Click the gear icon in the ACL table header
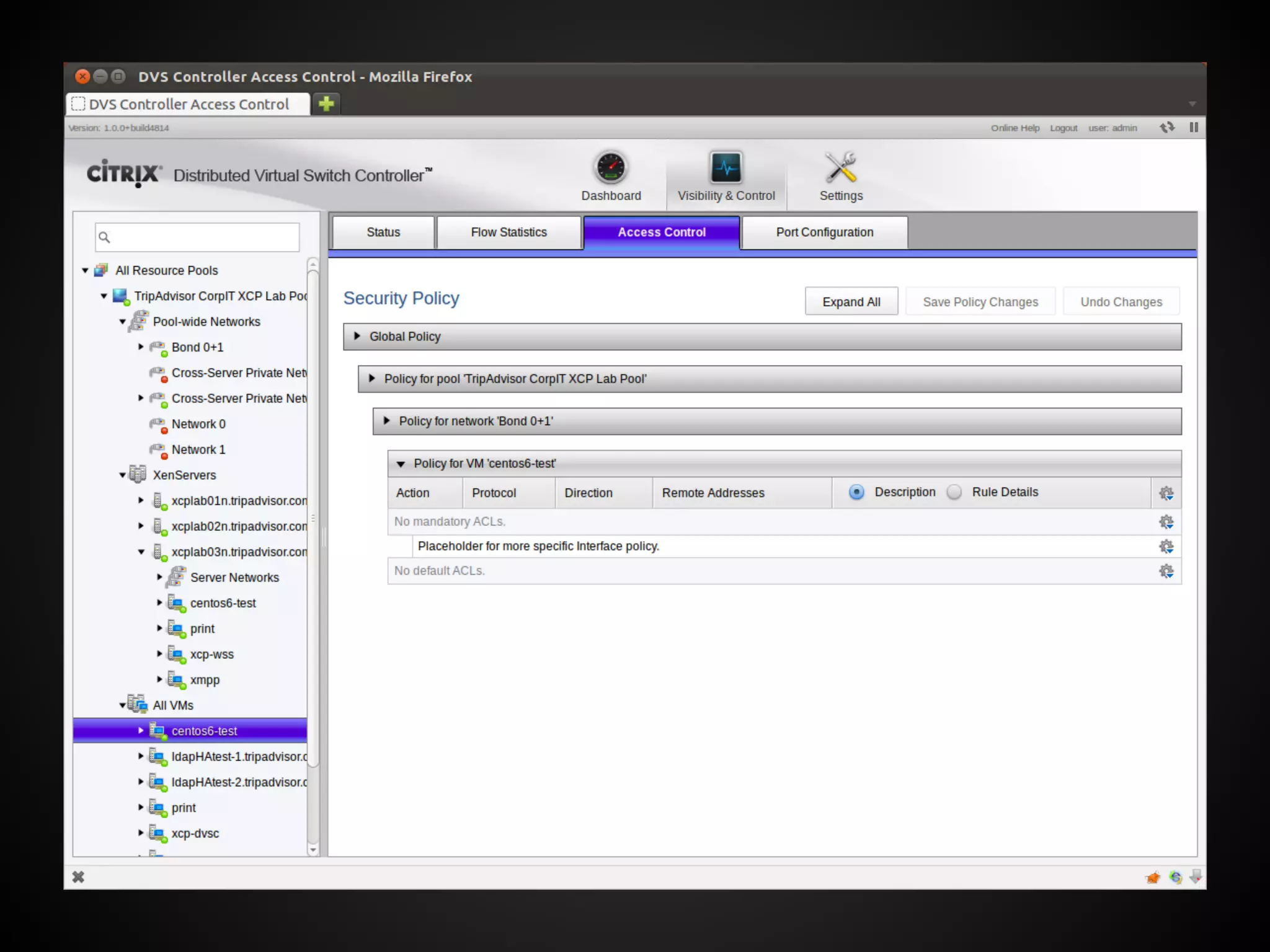This screenshot has height=952, width=1270. coord(1166,493)
